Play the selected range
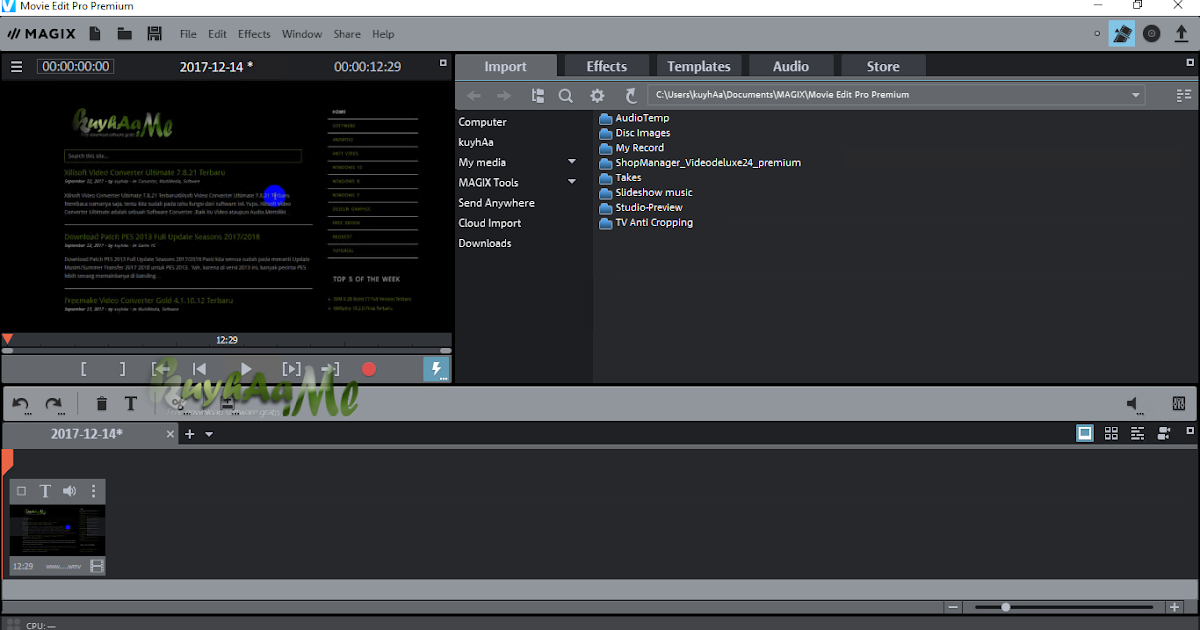 pos(291,369)
